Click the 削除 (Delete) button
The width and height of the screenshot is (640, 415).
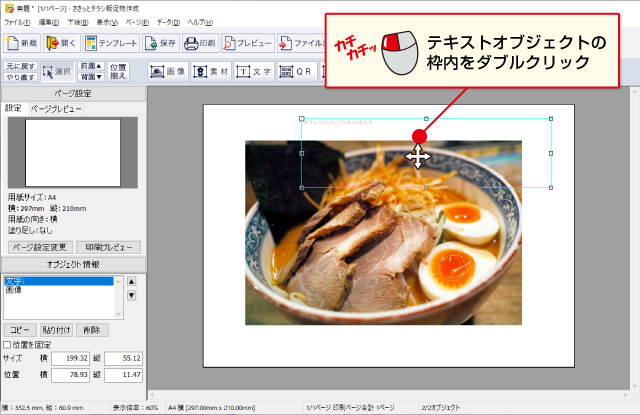pos(92,329)
